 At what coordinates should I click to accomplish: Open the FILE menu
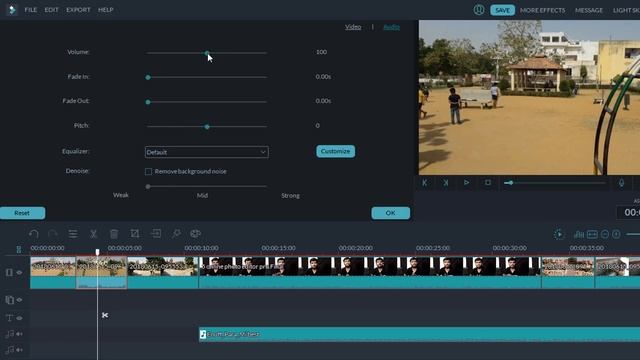click(x=31, y=10)
